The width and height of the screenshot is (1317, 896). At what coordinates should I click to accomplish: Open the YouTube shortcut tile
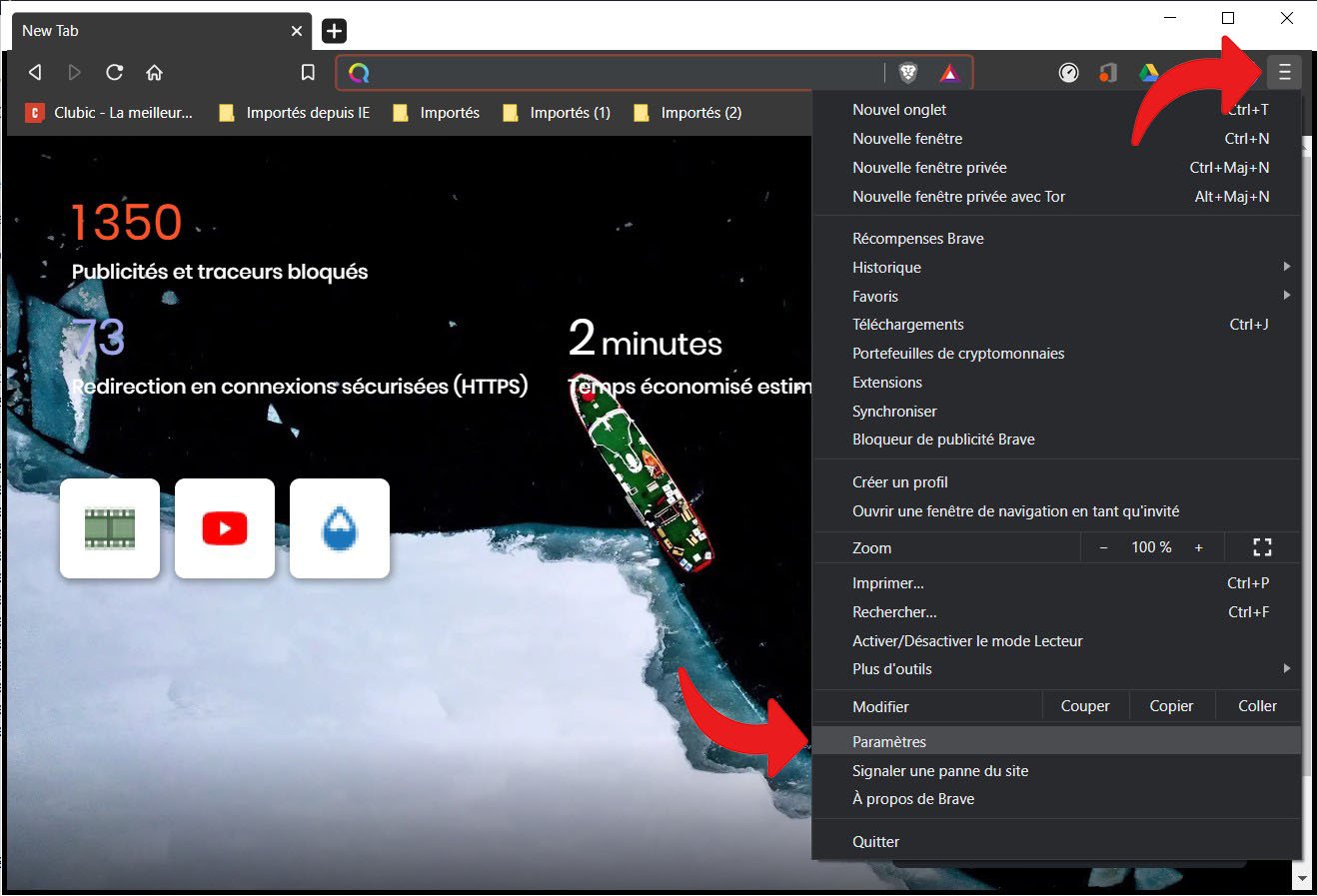click(x=225, y=528)
